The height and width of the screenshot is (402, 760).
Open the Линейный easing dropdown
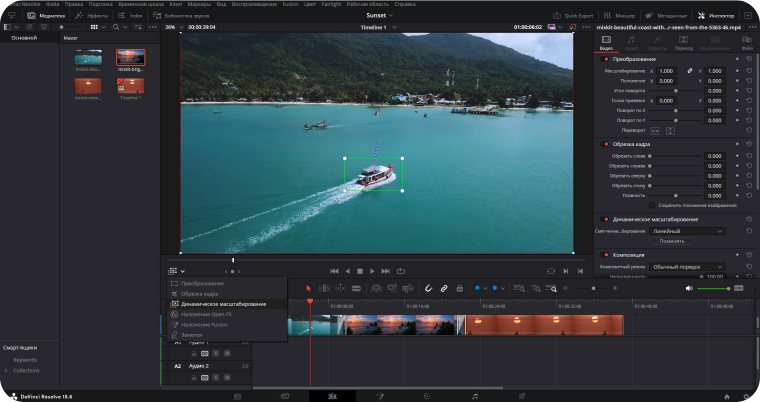pos(689,231)
